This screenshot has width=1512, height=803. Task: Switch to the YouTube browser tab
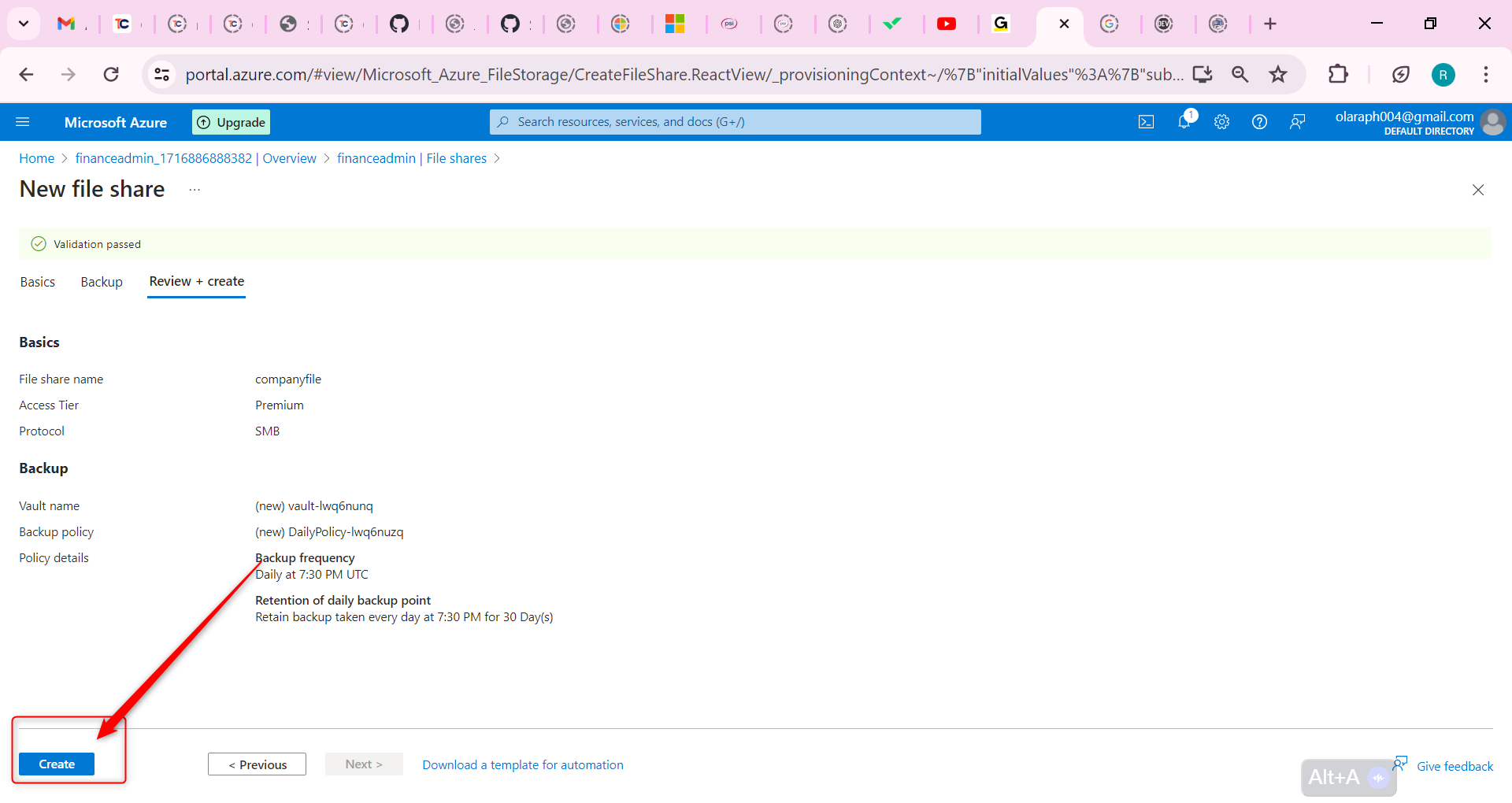click(x=947, y=24)
